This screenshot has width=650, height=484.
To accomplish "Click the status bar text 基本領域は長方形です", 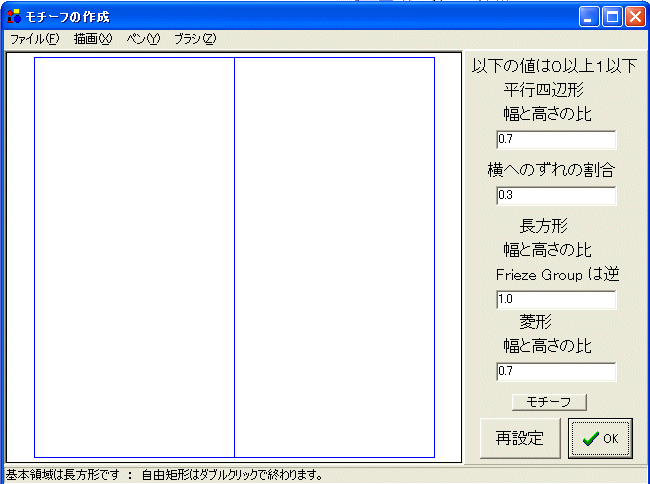I will tap(63, 474).
